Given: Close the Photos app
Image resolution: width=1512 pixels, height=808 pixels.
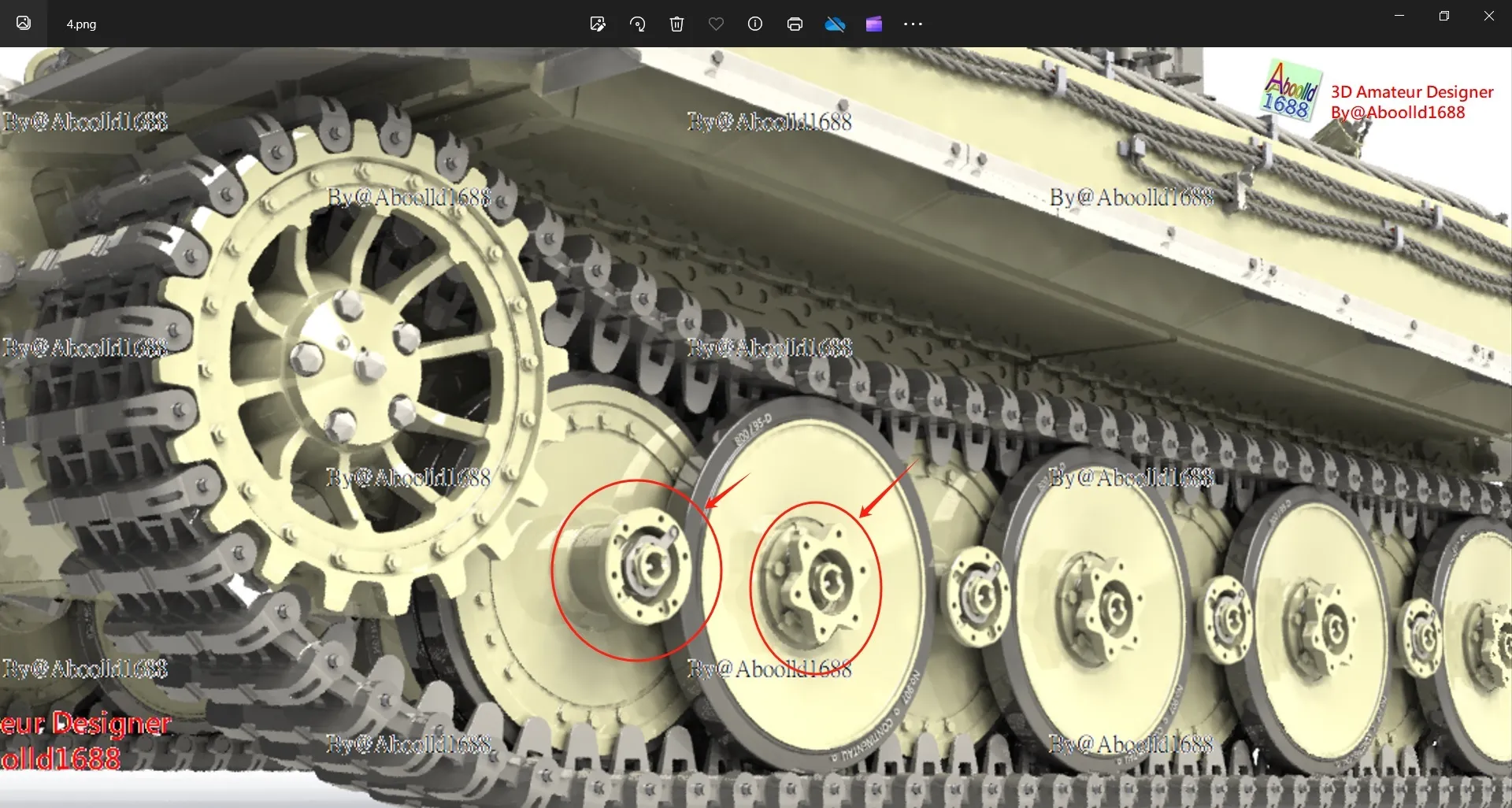Looking at the screenshot, I should (x=1489, y=16).
